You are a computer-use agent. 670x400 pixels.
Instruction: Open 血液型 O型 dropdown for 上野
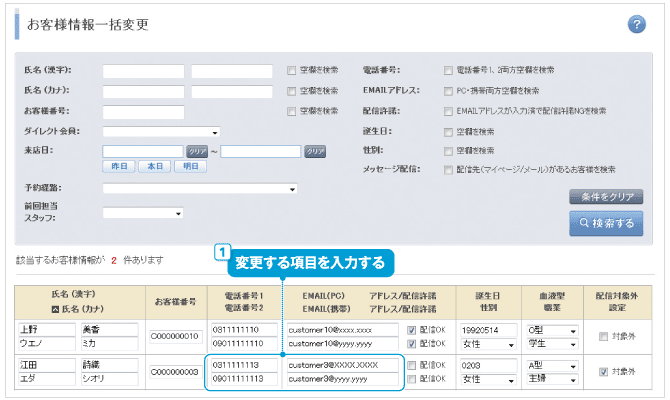click(552, 330)
